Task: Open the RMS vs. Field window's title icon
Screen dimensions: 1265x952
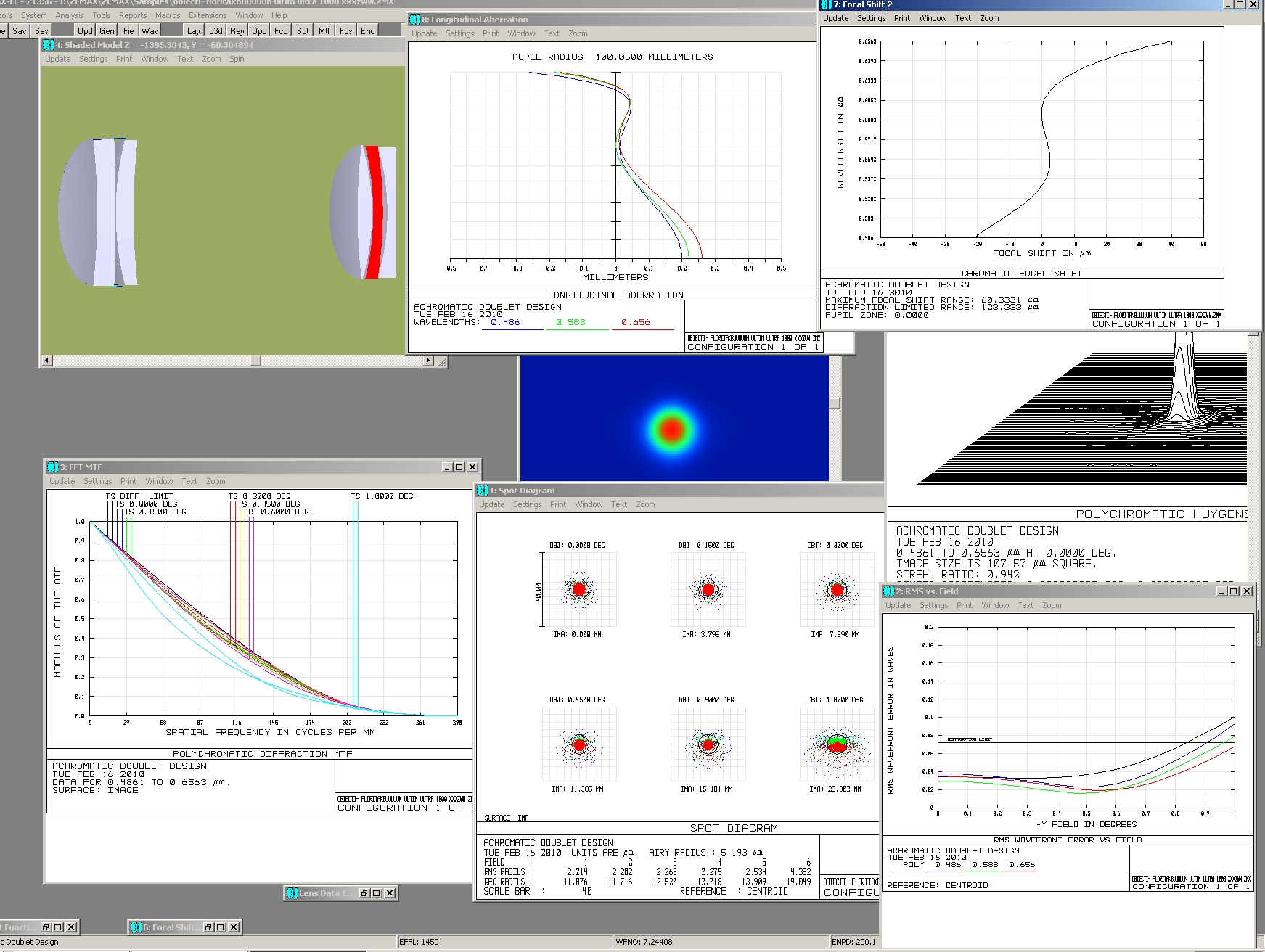Action: [x=889, y=591]
